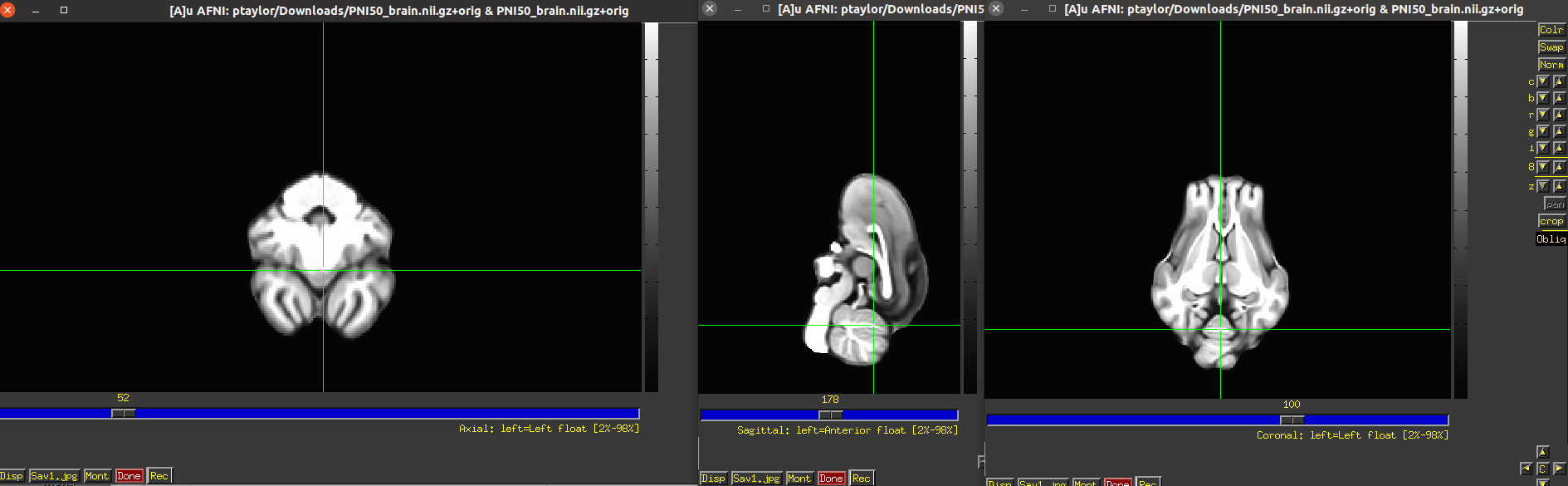Click the Obliq label in coronal viewer

(x=1551, y=239)
